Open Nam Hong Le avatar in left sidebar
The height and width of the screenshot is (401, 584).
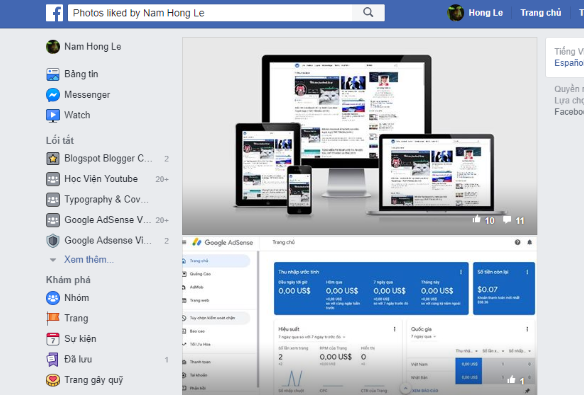(53, 47)
